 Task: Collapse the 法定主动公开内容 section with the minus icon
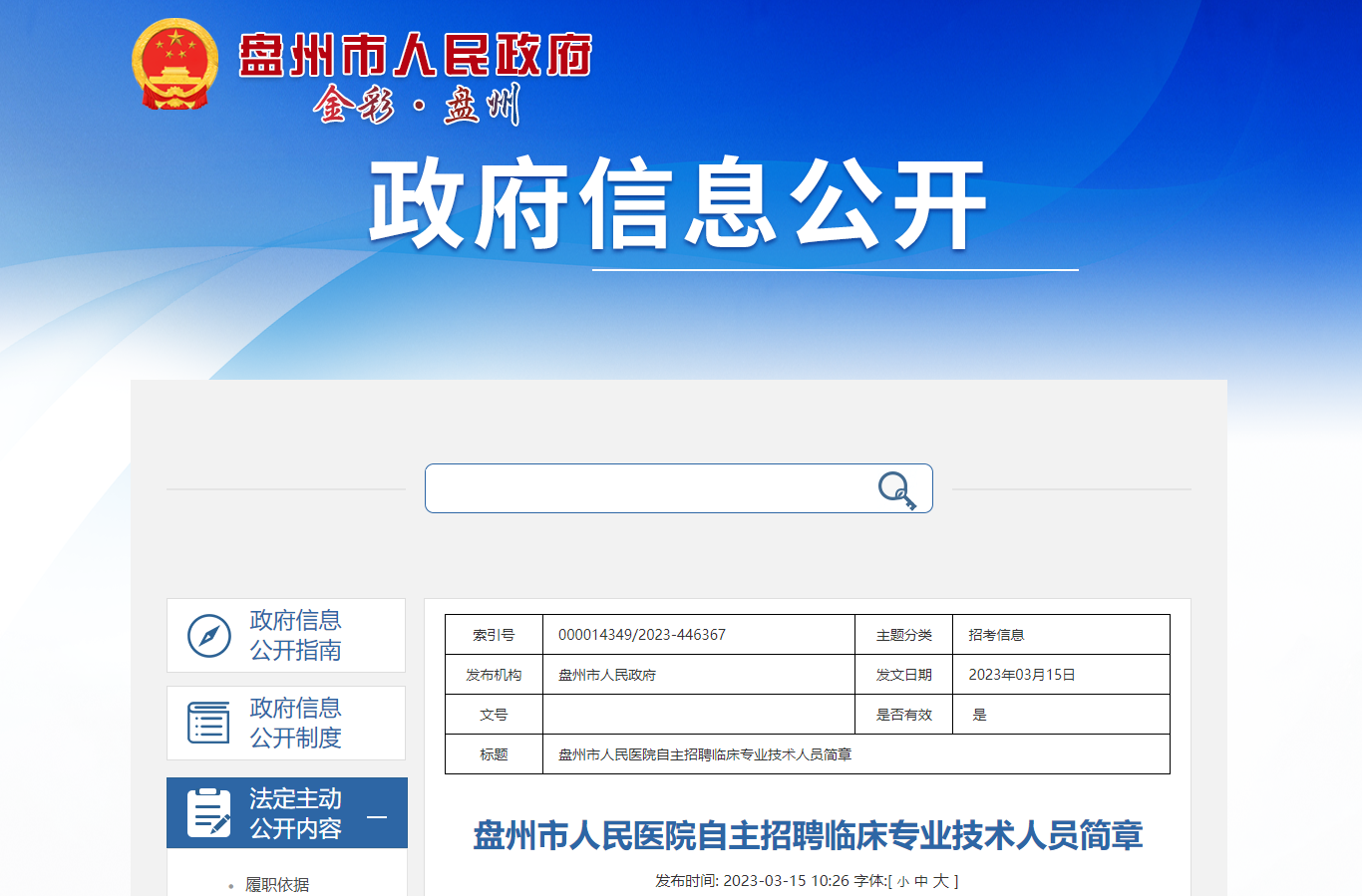377,817
